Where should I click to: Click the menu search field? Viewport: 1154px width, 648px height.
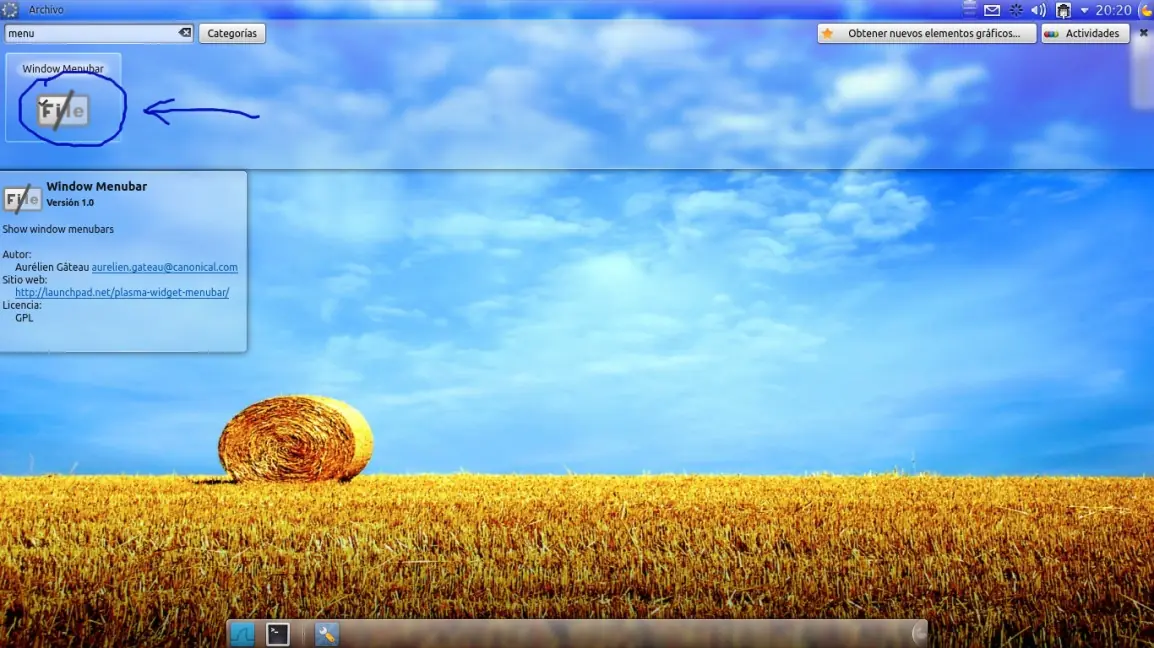[x=99, y=33]
